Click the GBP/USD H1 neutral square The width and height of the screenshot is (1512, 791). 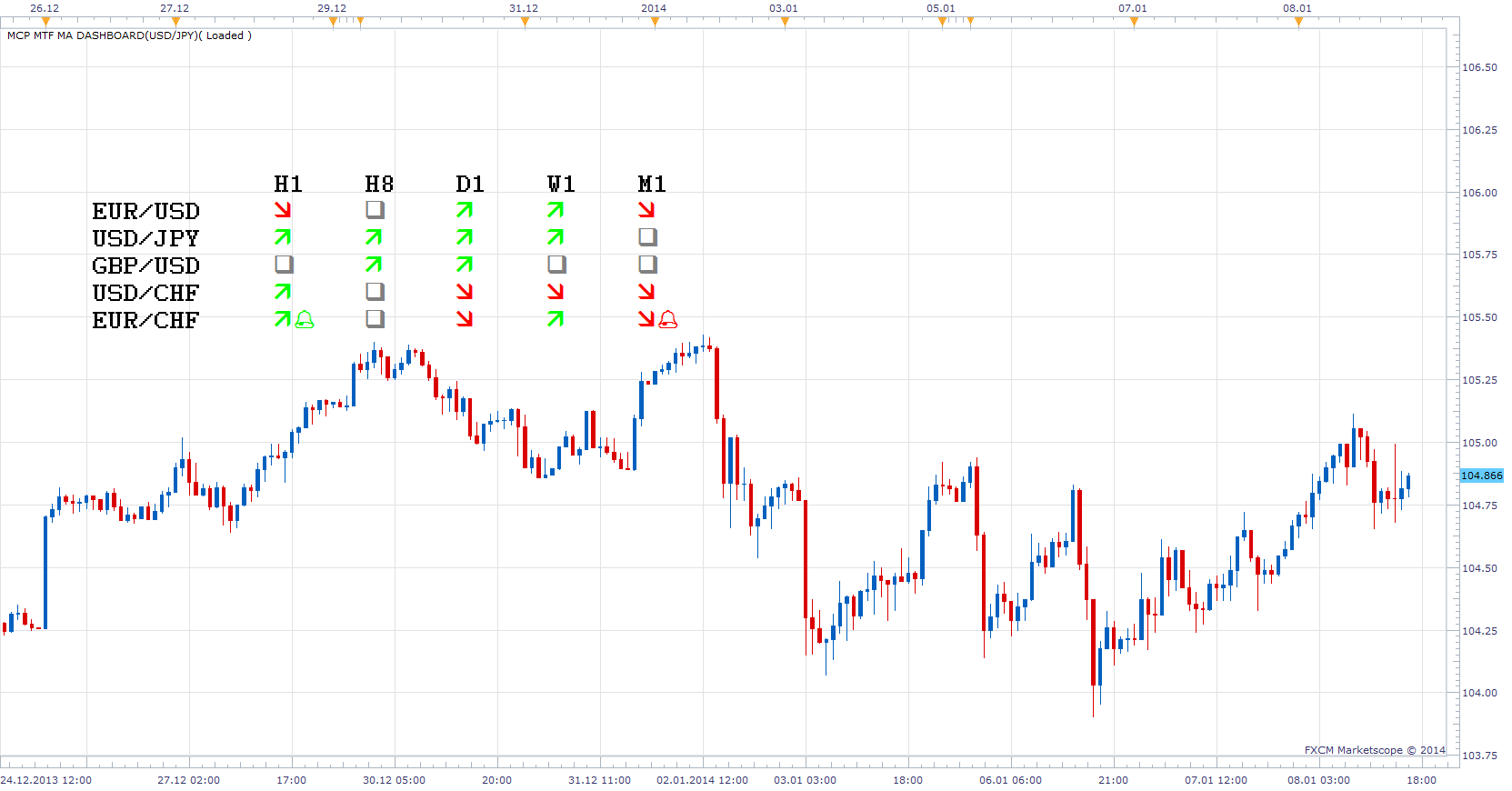(284, 265)
